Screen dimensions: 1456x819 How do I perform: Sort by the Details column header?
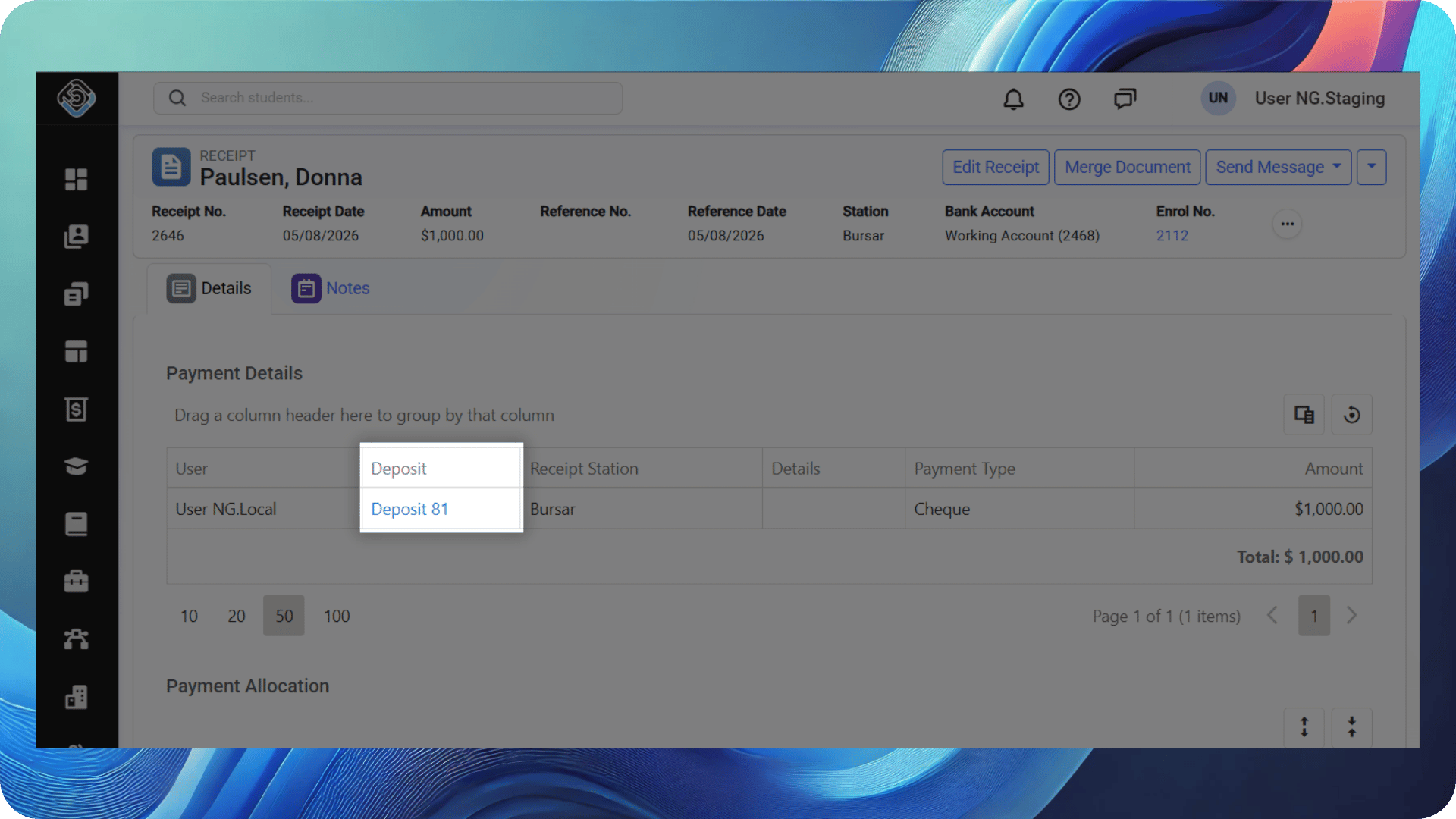click(x=833, y=469)
